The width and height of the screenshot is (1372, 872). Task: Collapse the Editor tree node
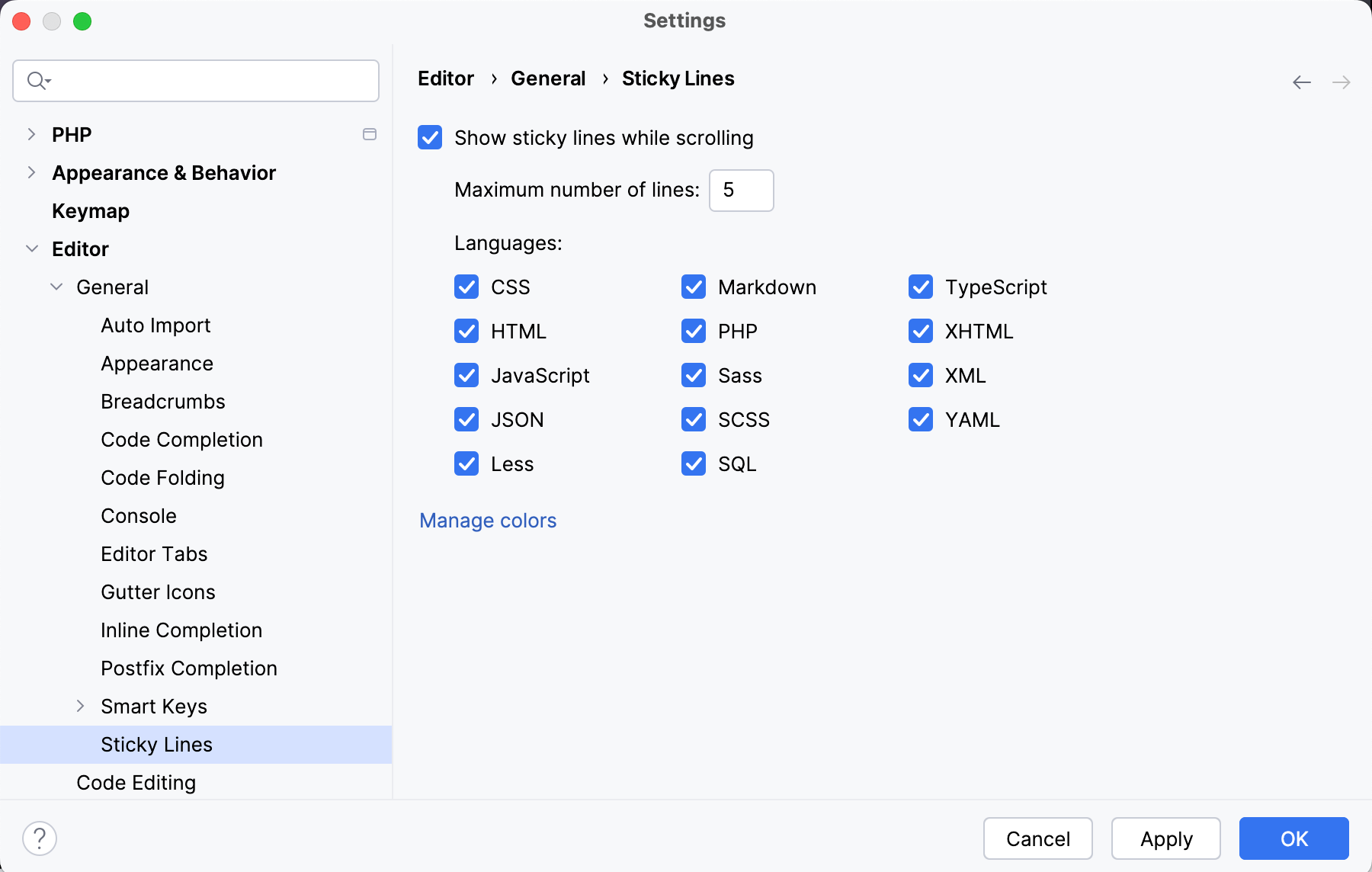click(x=32, y=248)
